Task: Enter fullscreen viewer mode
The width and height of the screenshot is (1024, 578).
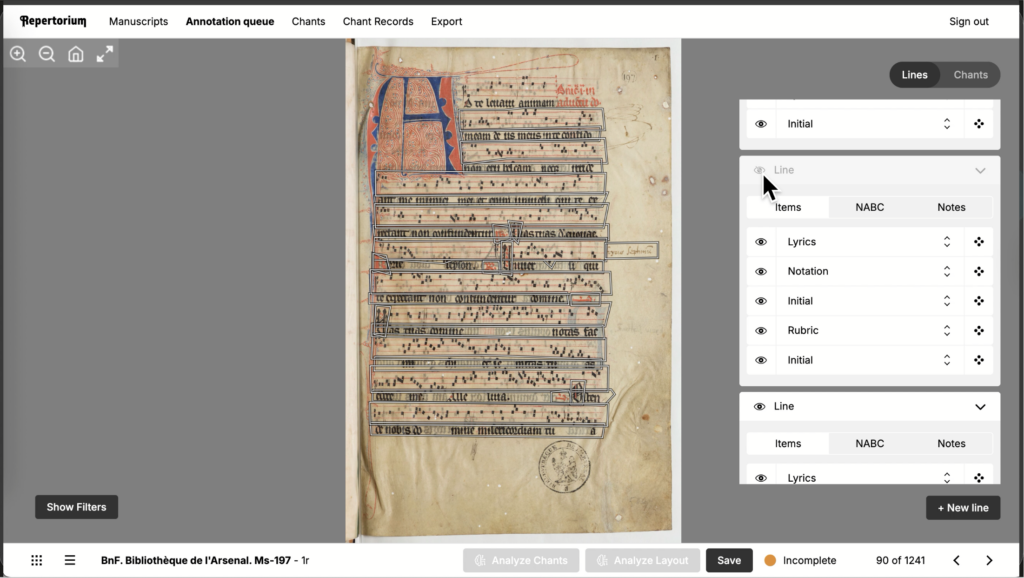Action: [x=105, y=54]
